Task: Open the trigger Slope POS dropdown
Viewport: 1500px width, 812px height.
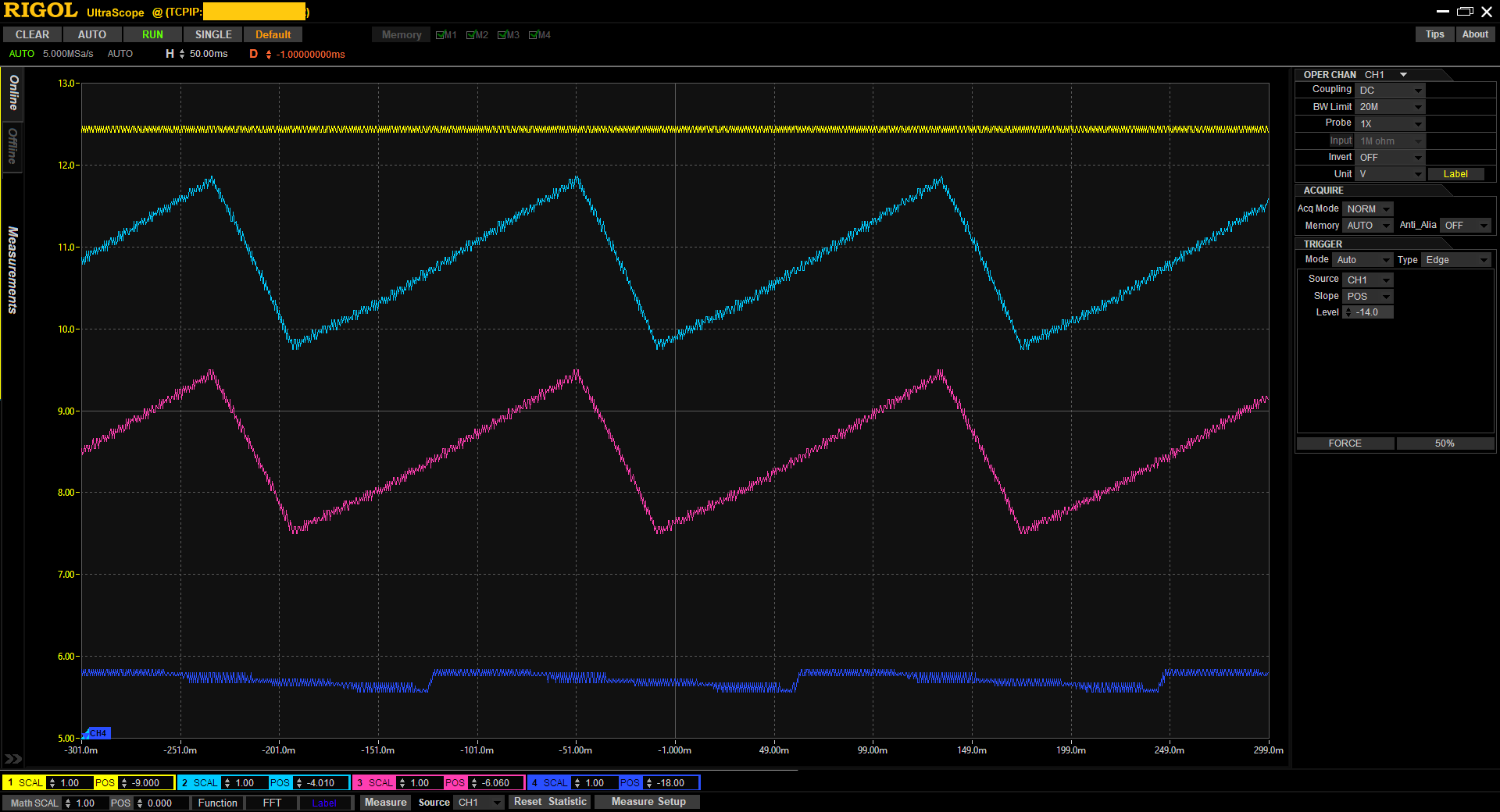Action: coord(1368,297)
